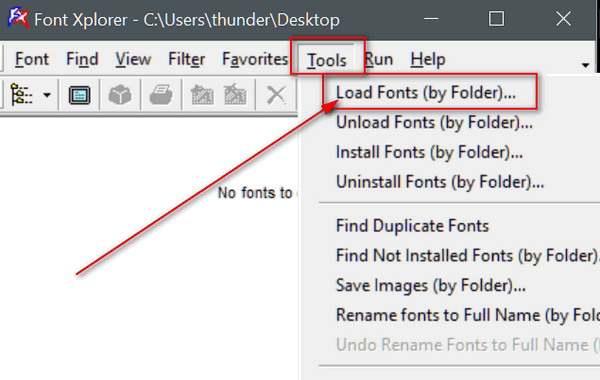Click the toolbar overflow arrow at menu bar end
This screenshot has width=600, height=380.
click(585, 65)
